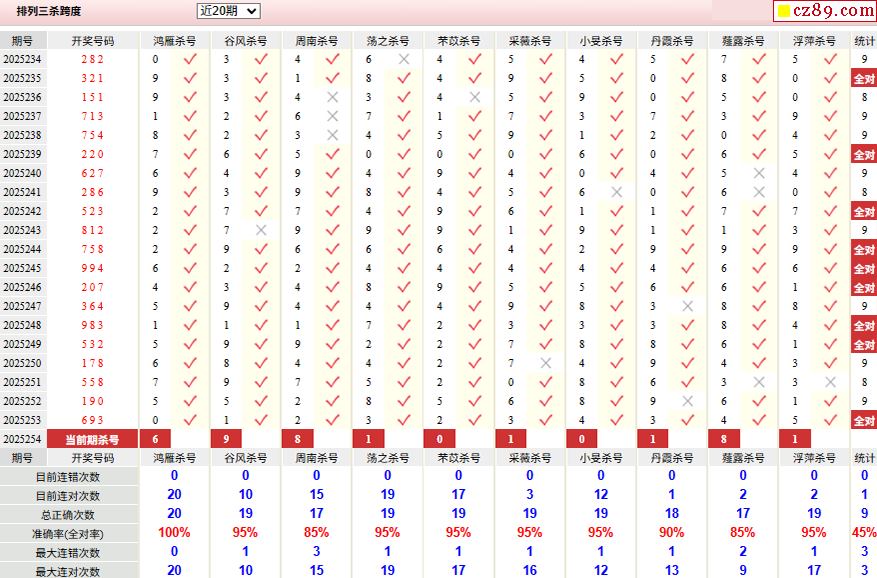This screenshot has height=578, width=877.
Task: Click current kill number 9 under 谷风杀号
Action: (x=227, y=439)
